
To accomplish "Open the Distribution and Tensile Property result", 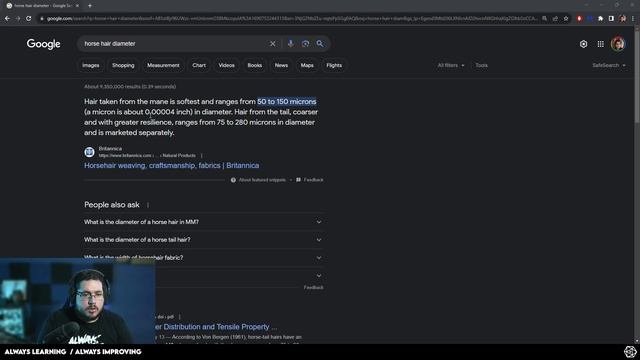I will (216, 327).
